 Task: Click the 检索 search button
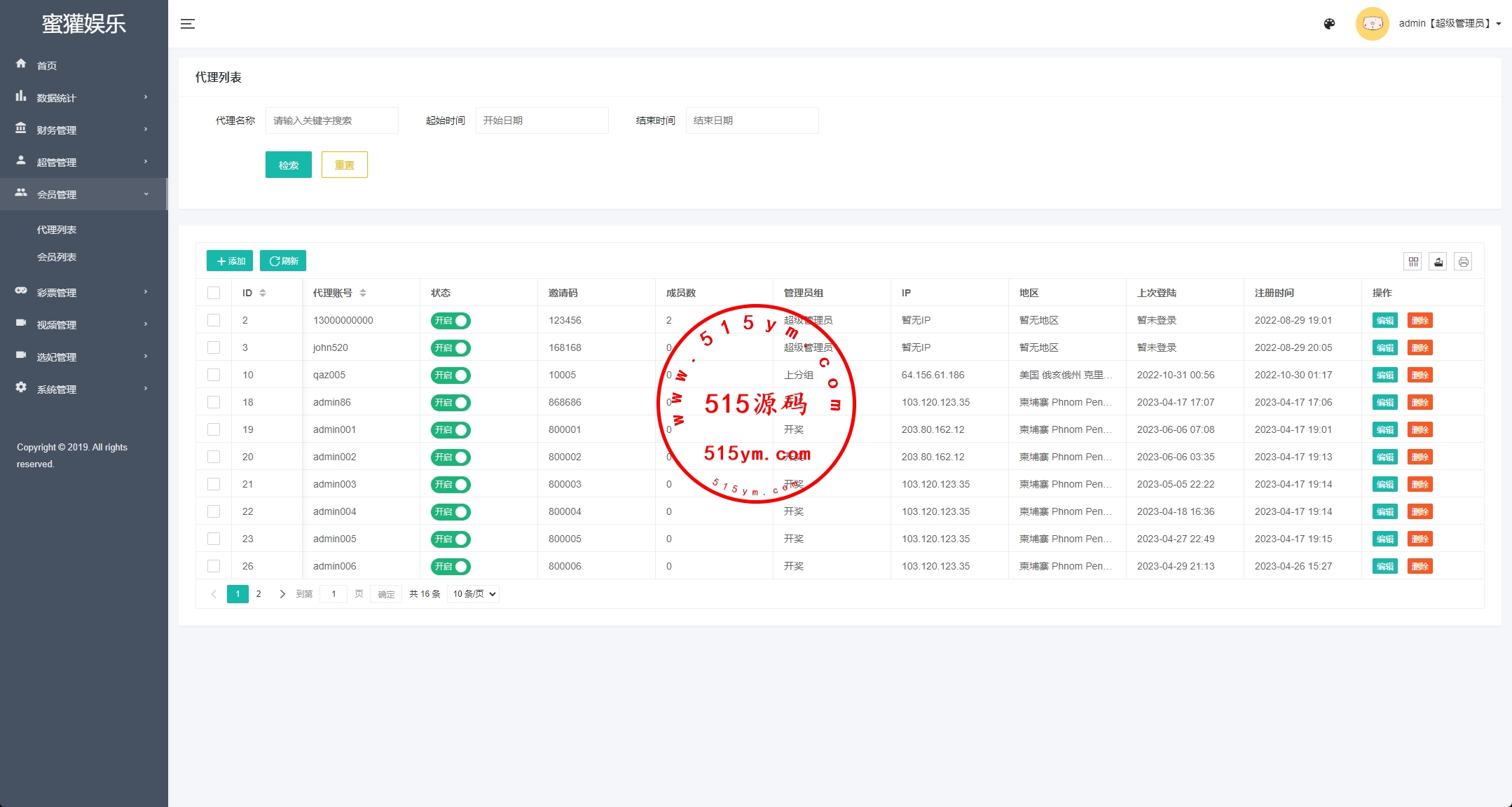click(288, 165)
